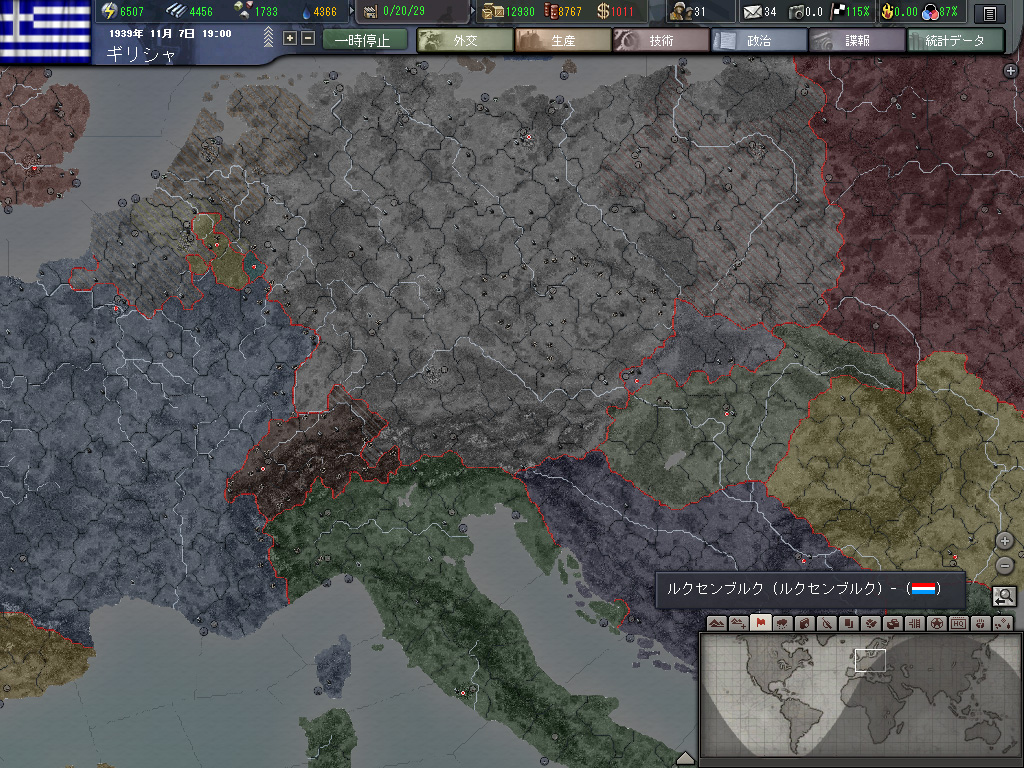This screenshot has height=768, width=1024.
Task: Select the small teal Luxembourg province on map
Action: (254, 266)
